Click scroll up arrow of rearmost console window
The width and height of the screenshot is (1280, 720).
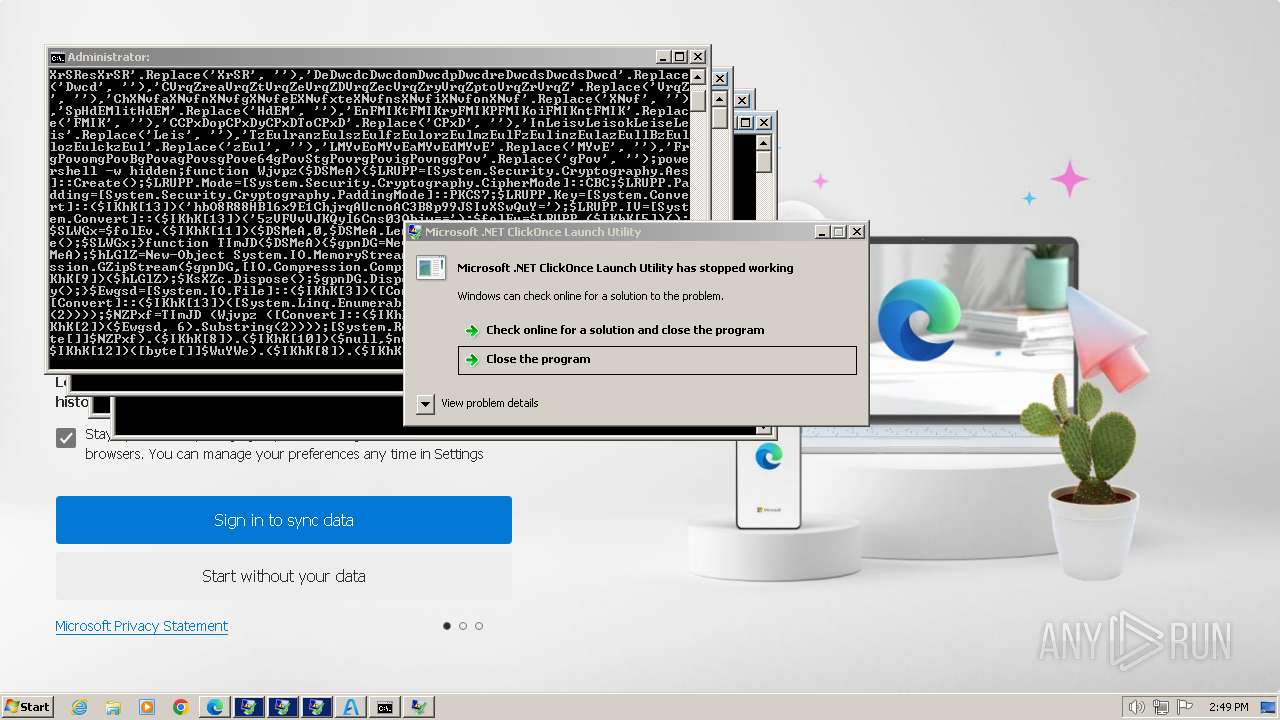763,142
